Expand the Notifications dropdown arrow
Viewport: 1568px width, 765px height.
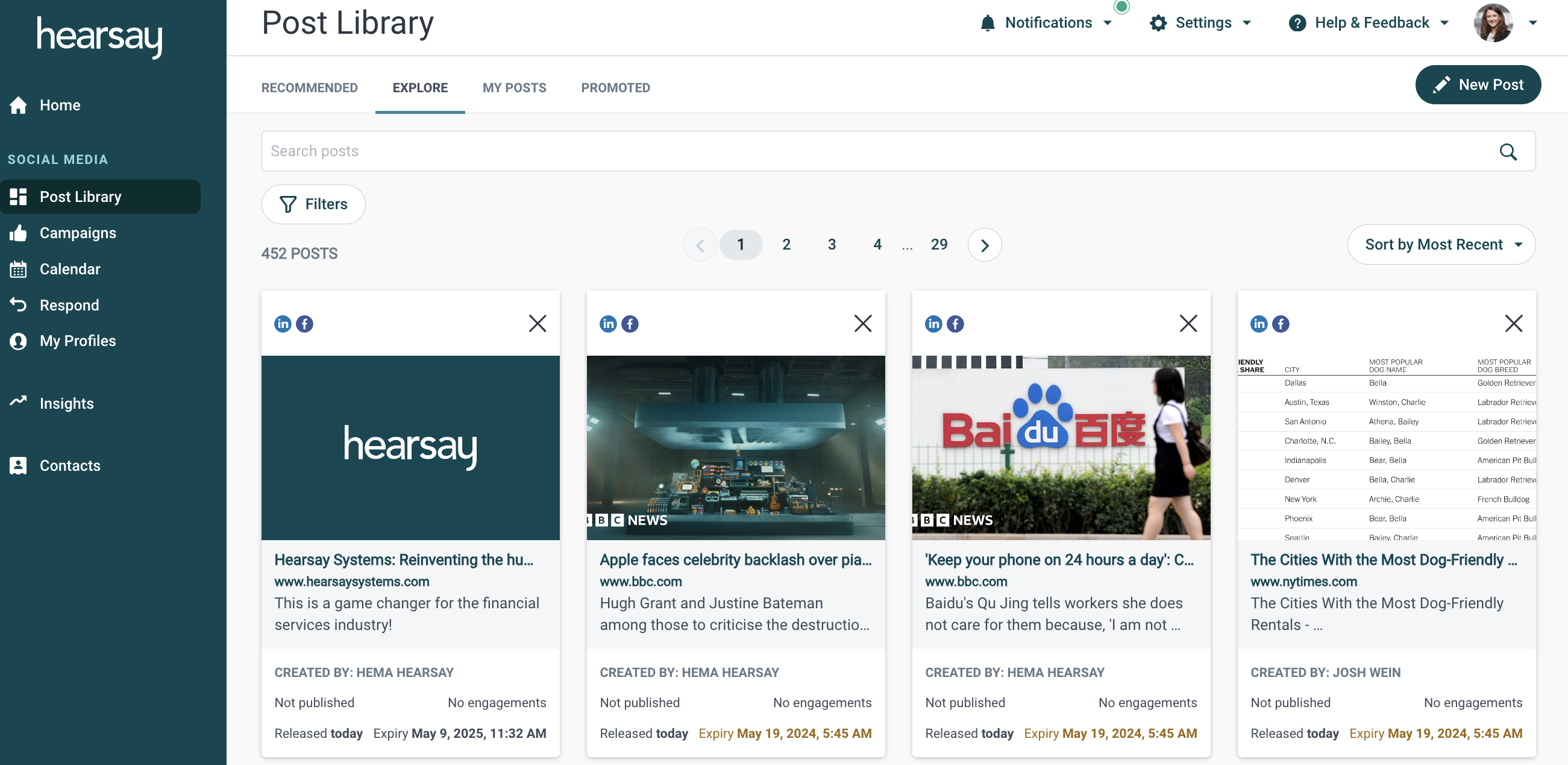click(1108, 23)
